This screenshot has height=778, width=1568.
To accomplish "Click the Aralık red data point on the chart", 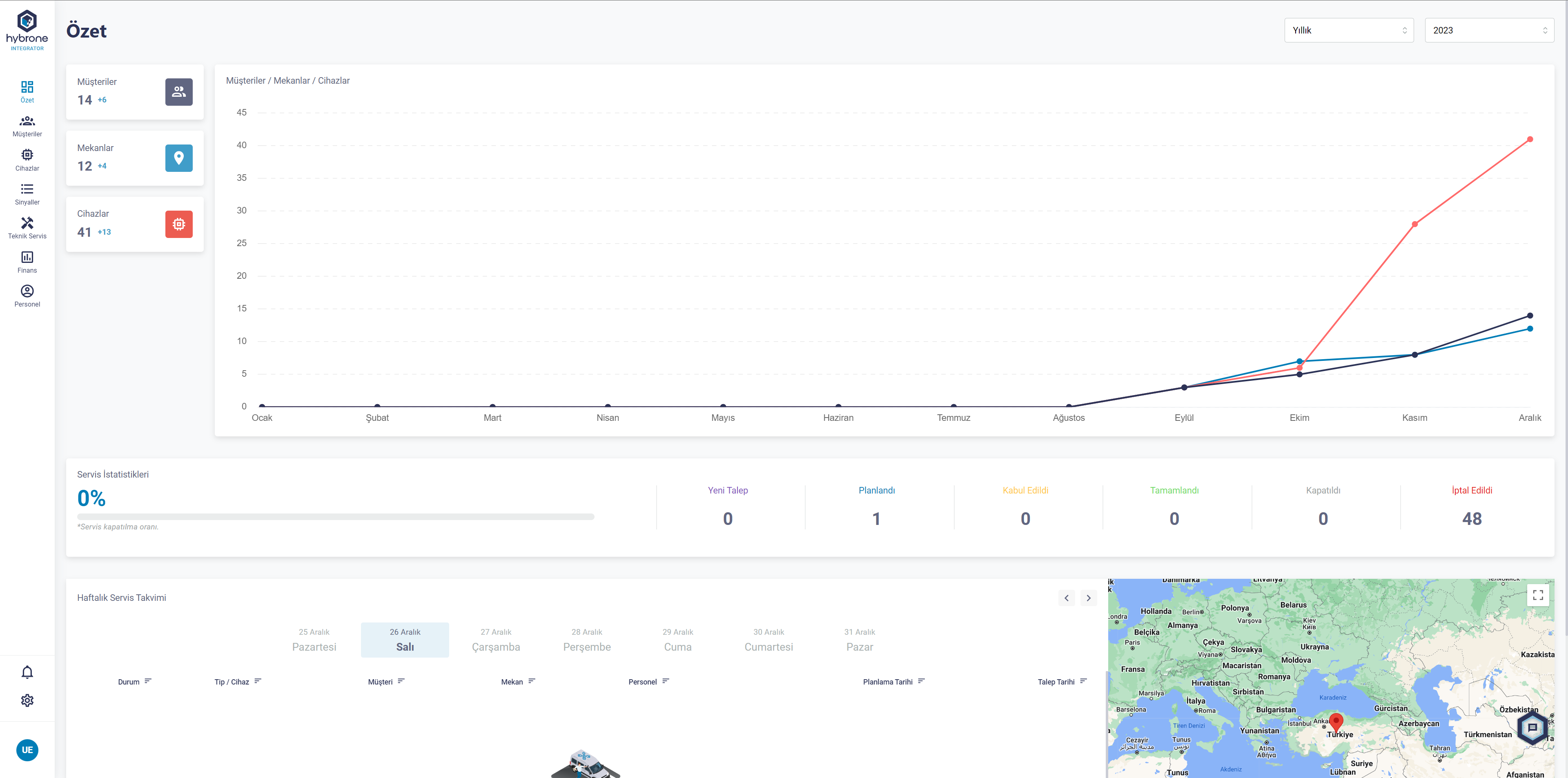I will pyautogui.click(x=1530, y=139).
